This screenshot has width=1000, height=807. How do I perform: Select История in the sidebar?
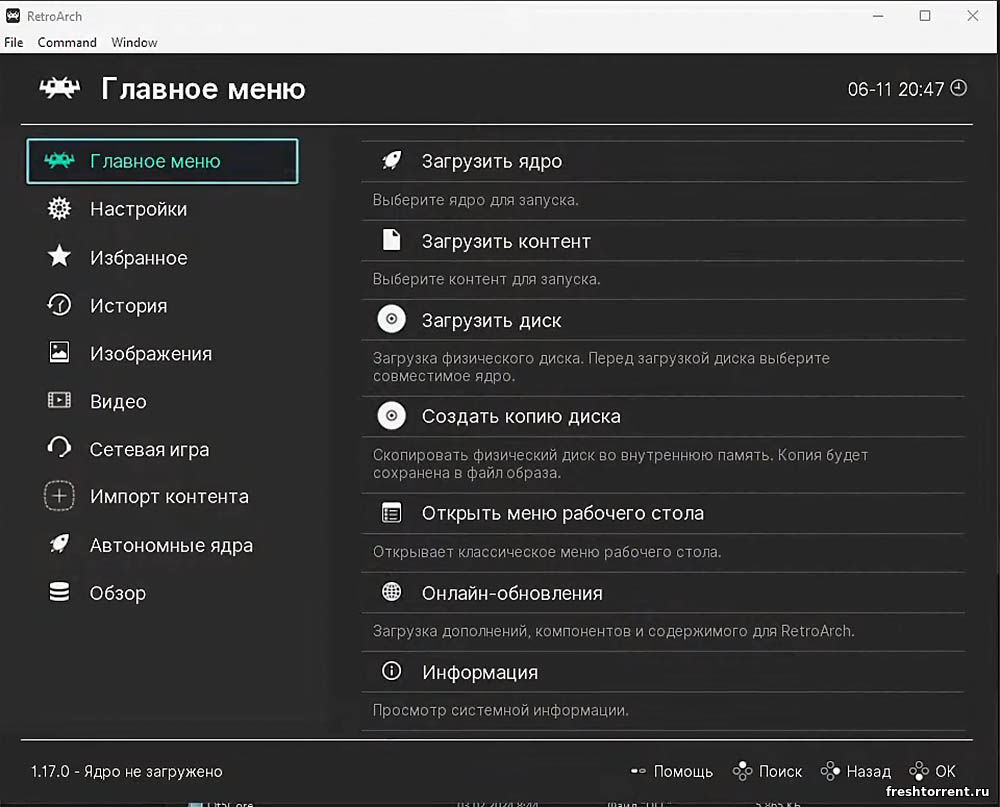pos(128,306)
